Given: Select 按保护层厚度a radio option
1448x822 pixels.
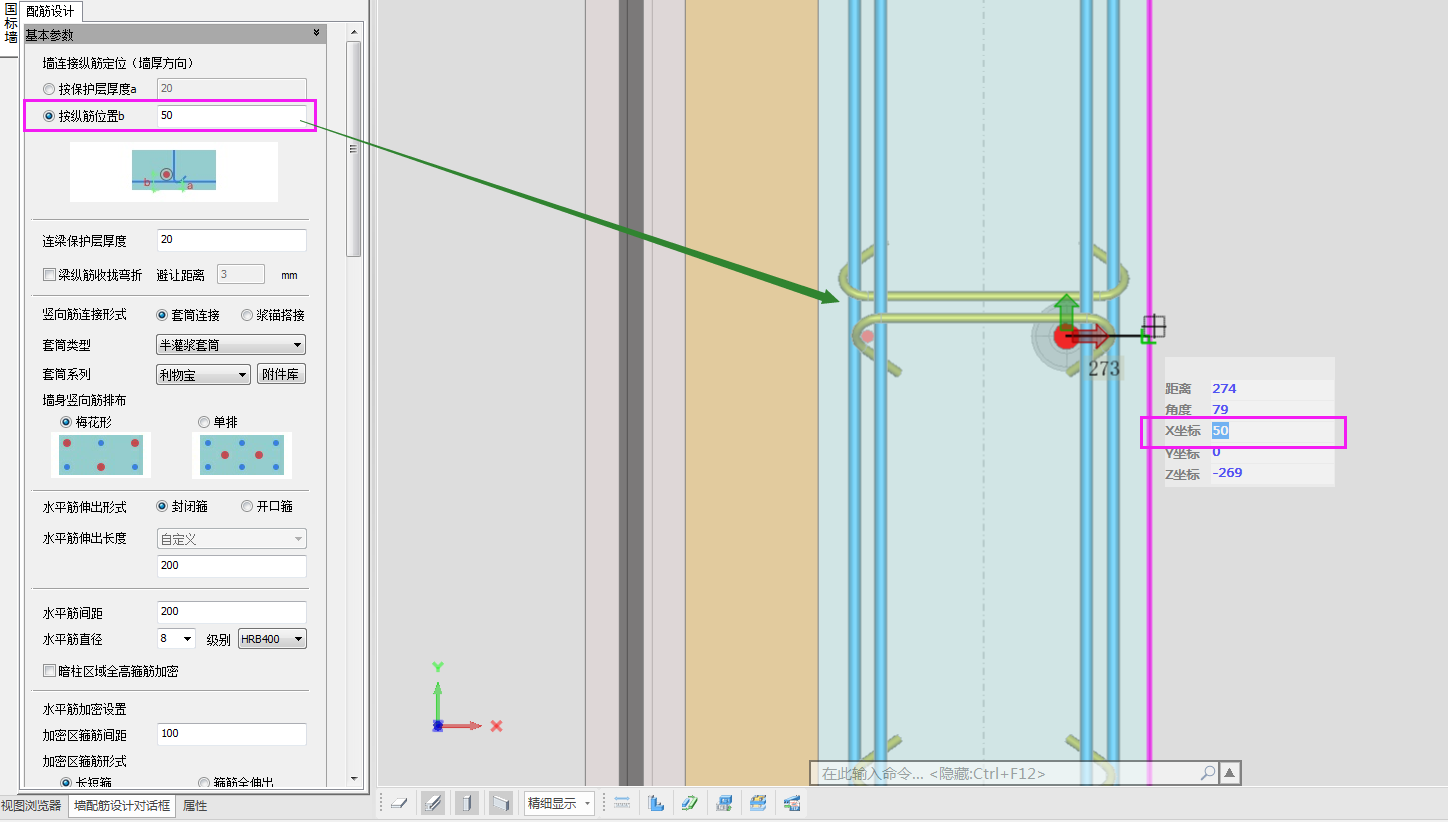Looking at the screenshot, I should coord(49,89).
